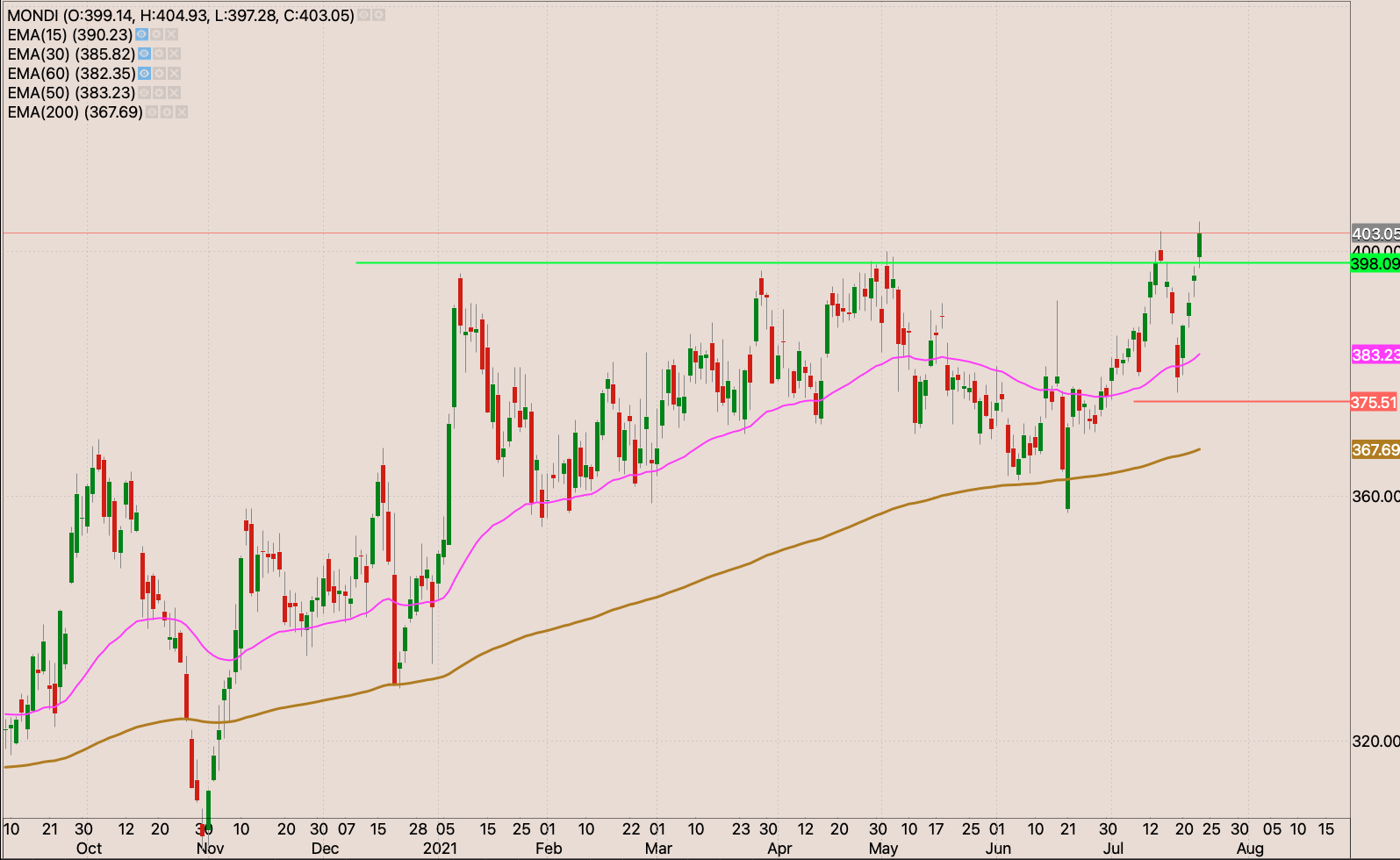Open MONDI price series settings gear
The width and height of the screenshot is (1400, 860).
coord(378,15)
